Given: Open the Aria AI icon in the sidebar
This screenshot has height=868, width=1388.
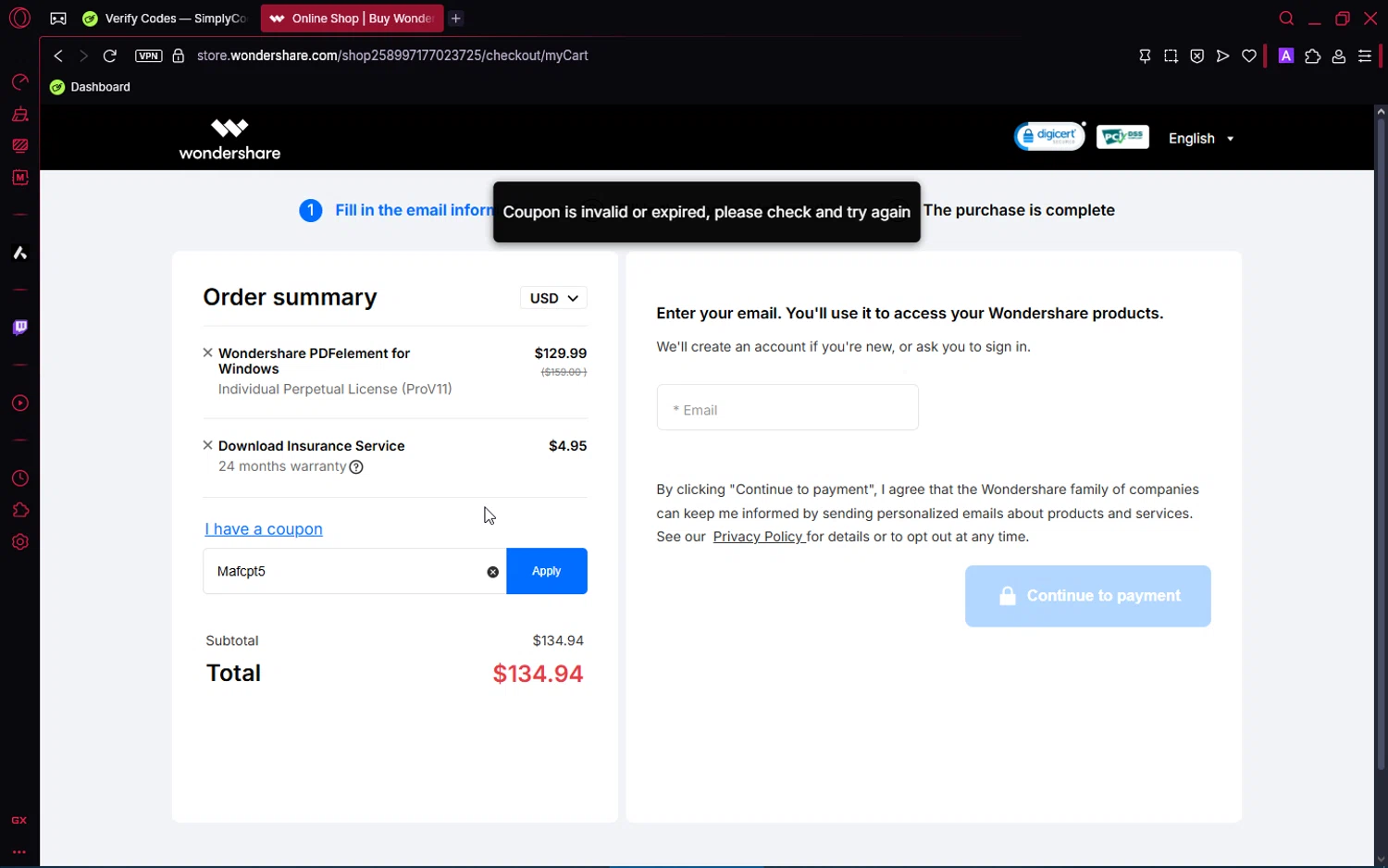Looking at the screenshot, I should pos(19,253).
